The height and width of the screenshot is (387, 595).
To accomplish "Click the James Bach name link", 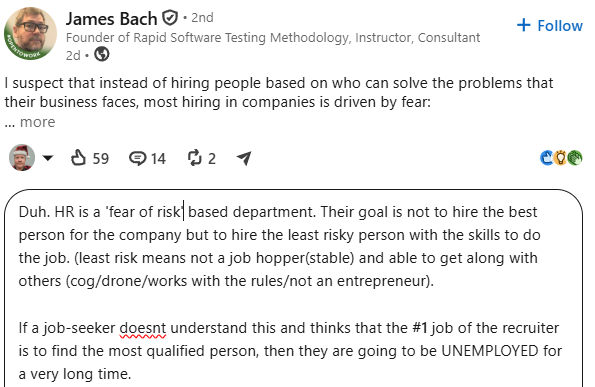I will pyautogui.click(x=111, y=19).
